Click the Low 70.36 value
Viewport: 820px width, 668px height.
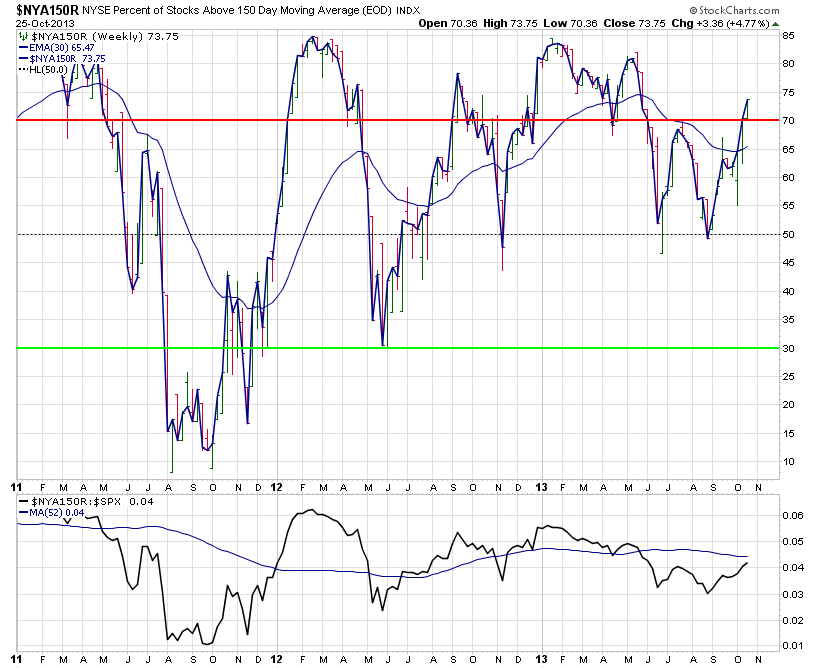coord(570,23)
